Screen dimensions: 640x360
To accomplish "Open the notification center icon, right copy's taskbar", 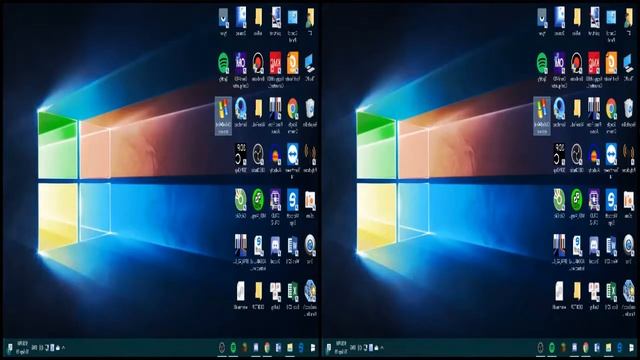I will click(x=329, y=348).
